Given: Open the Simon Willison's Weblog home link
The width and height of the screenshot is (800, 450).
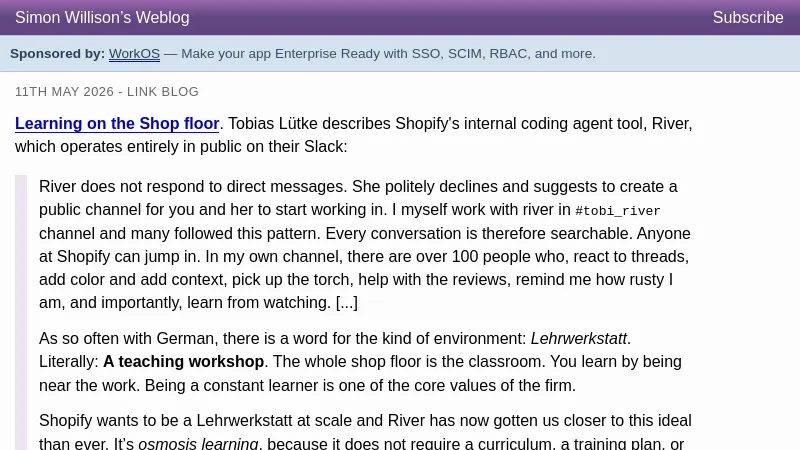Looking at the screenshot, I should point(102,17).
